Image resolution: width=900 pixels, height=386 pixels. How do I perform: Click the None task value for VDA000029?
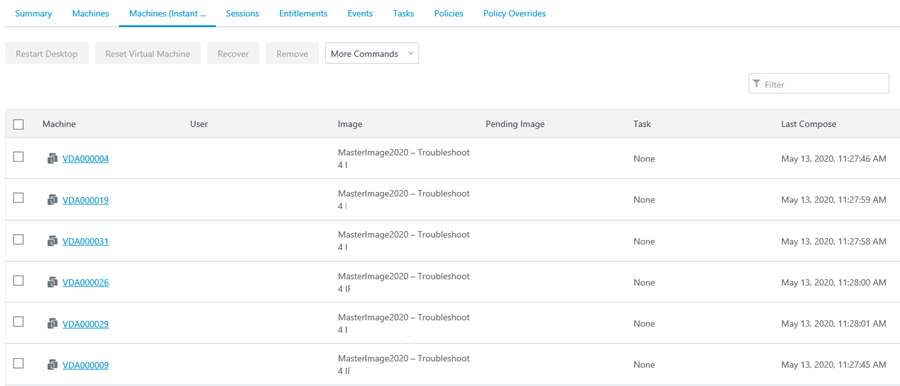[644, 324]
